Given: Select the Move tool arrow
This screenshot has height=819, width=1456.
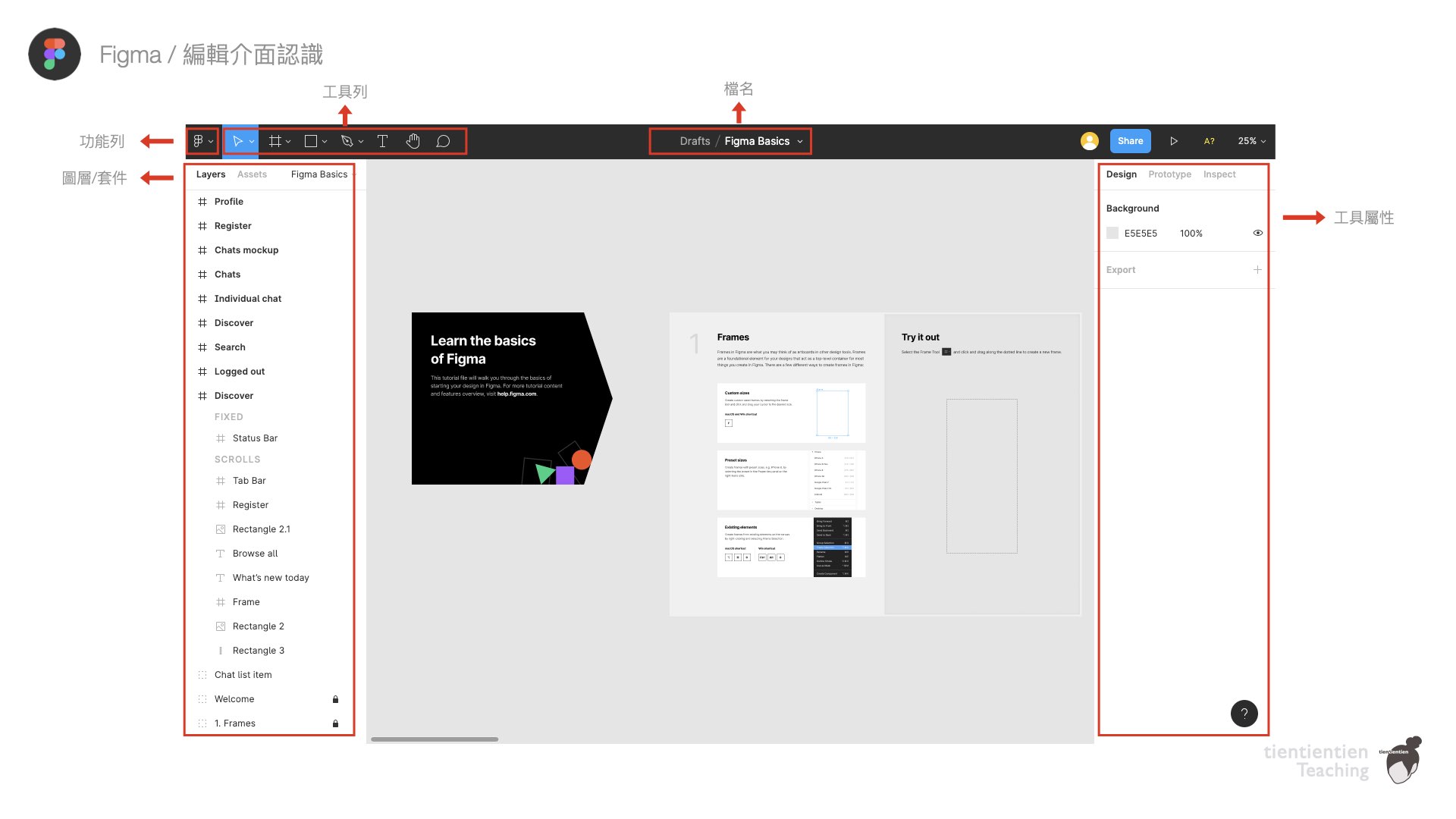Looking at the screenshot, I should tap(237, 141).
